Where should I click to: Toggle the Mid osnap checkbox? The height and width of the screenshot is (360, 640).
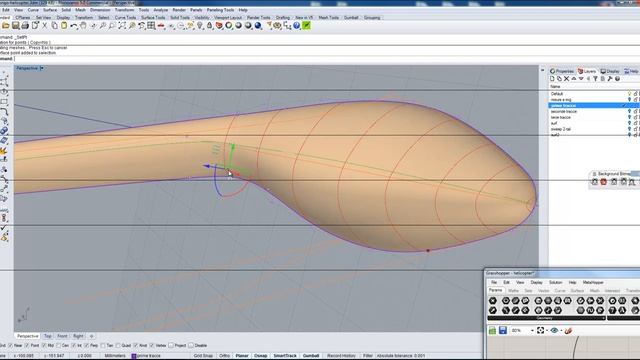(x=44, y=345)
